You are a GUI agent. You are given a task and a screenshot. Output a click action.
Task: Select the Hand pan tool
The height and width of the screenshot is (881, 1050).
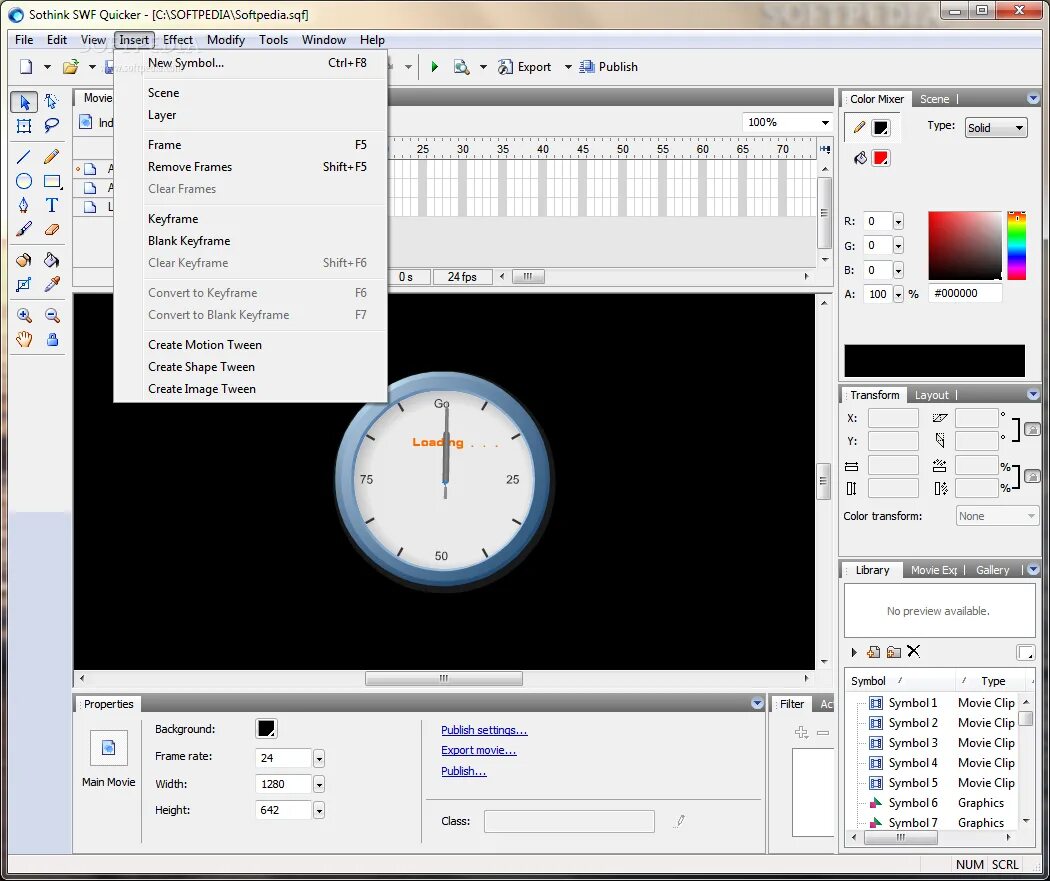(x=24, y=339)
